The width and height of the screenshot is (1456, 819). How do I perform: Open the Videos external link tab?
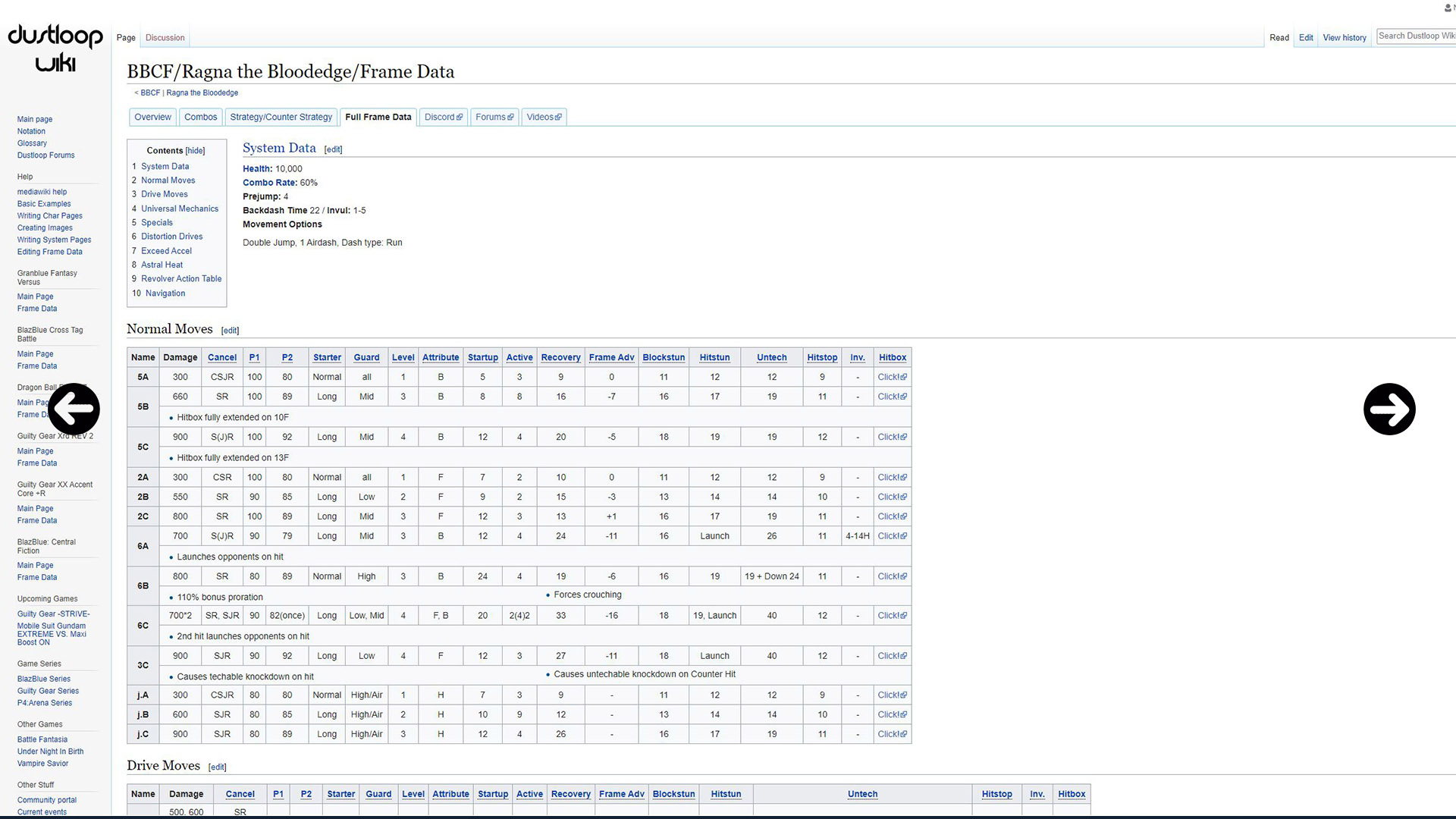544,117
